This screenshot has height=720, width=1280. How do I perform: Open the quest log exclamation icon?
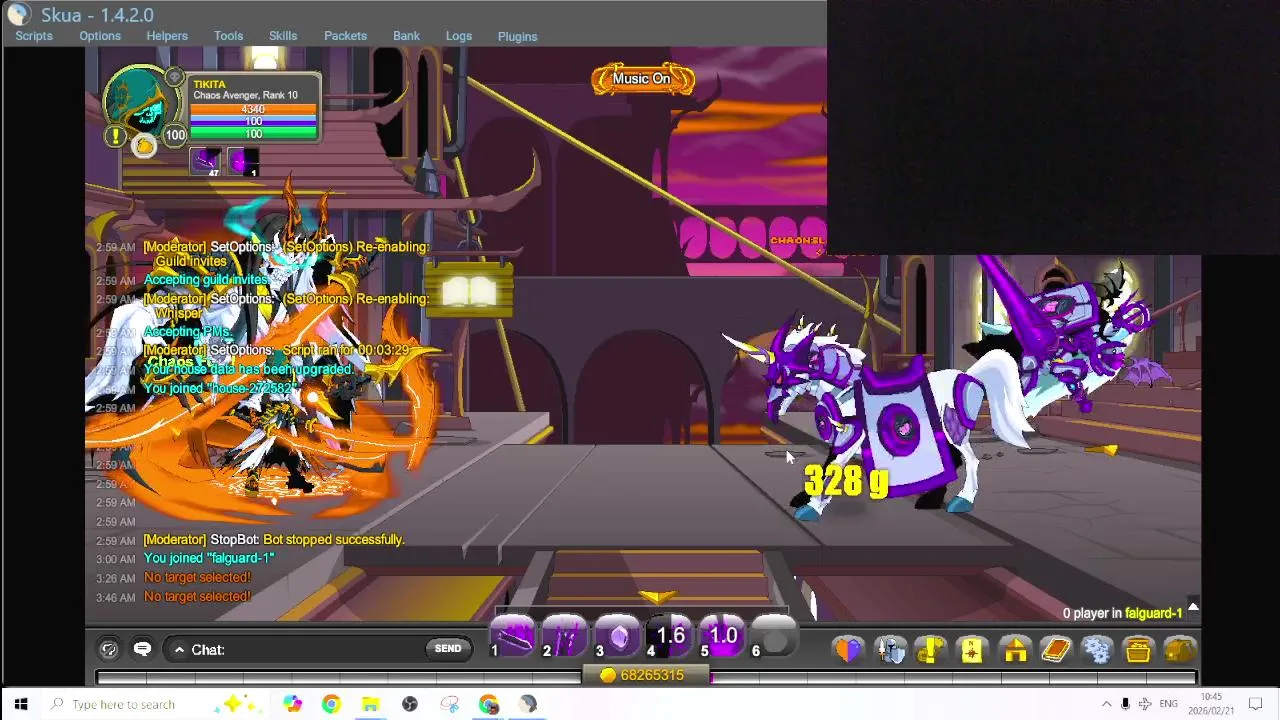[x=931, y=650]
